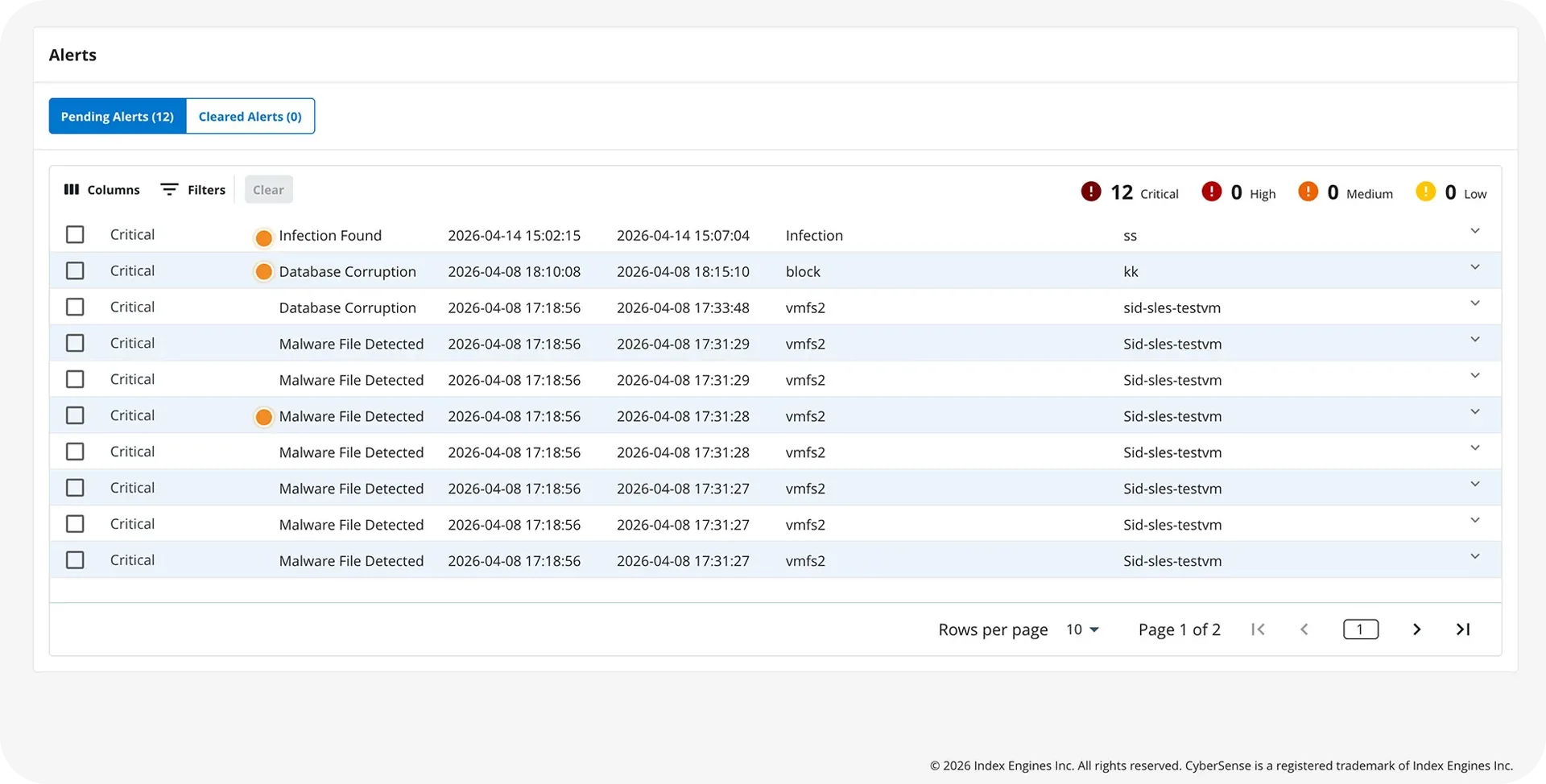Switch to Pending Alerts tab
The image size is (1546, 784).
(x=118, y=116)
